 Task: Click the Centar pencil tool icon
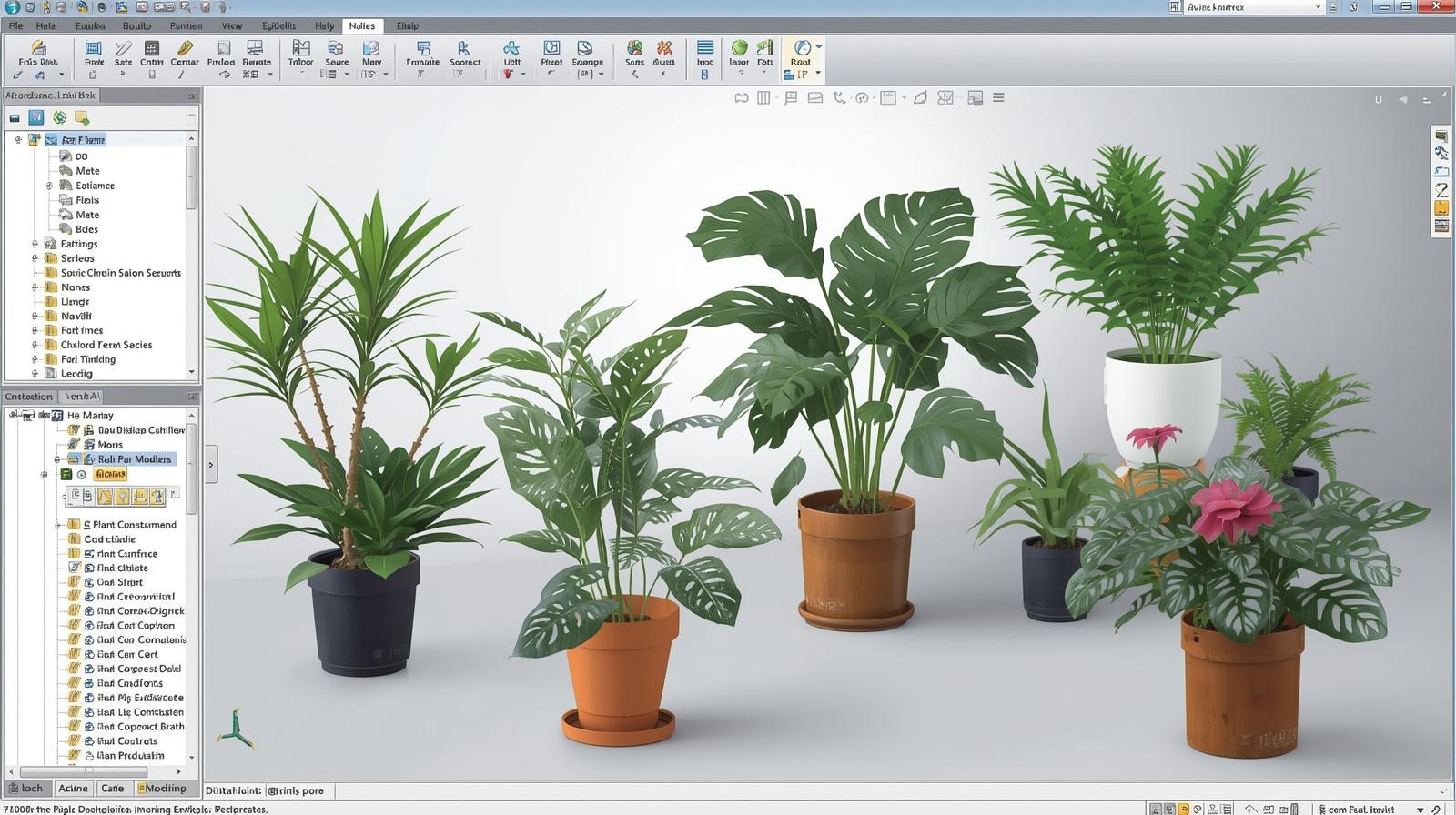pyautogui.click(x=184, y=48)
